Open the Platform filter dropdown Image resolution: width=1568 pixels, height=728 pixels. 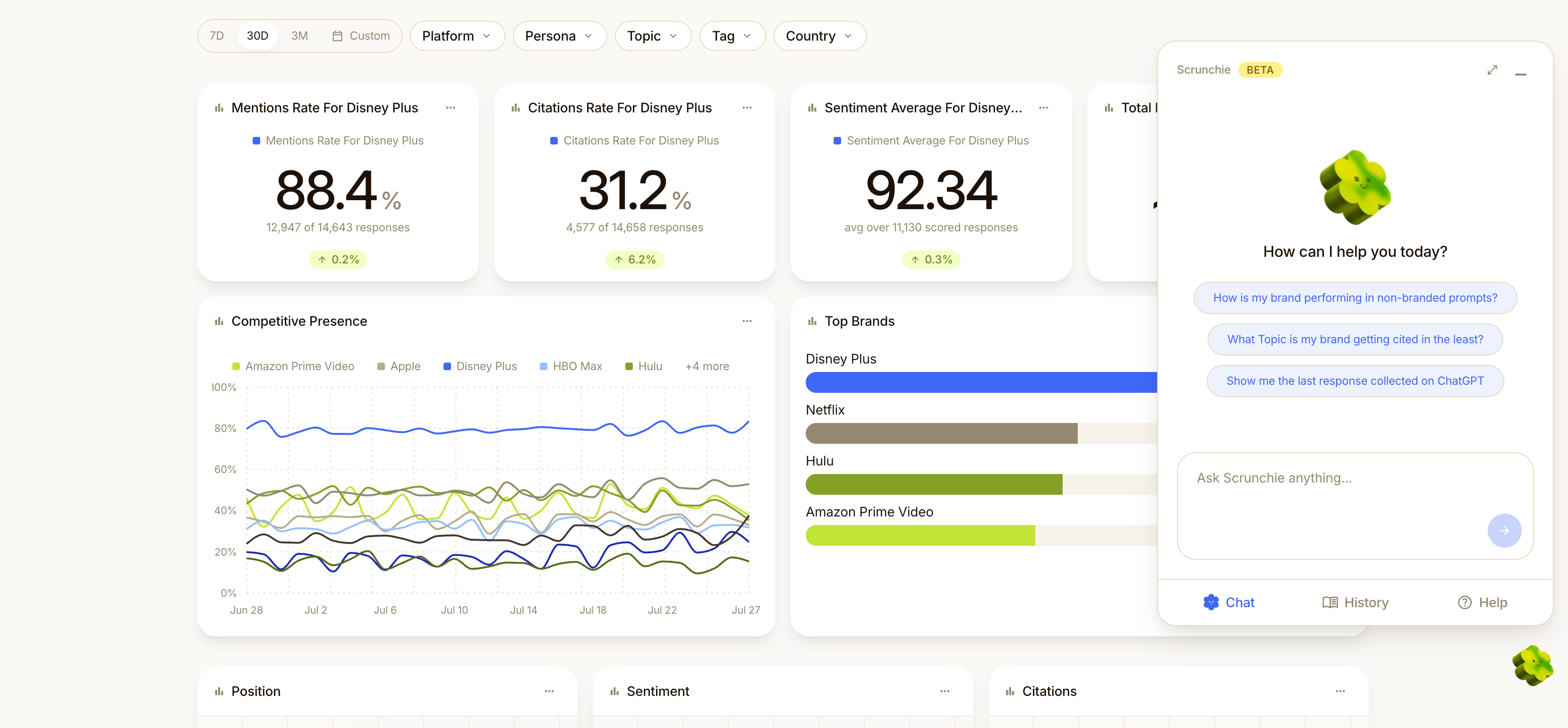[457, 36]
